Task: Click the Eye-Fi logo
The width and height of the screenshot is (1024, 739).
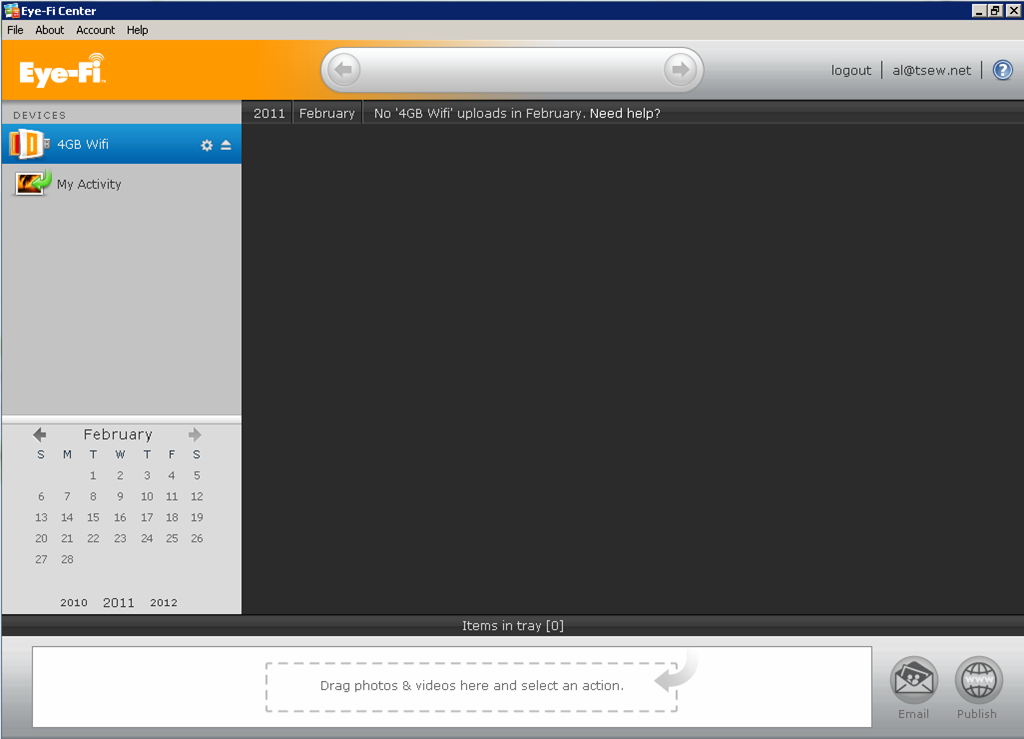Action: click(62, 71)
